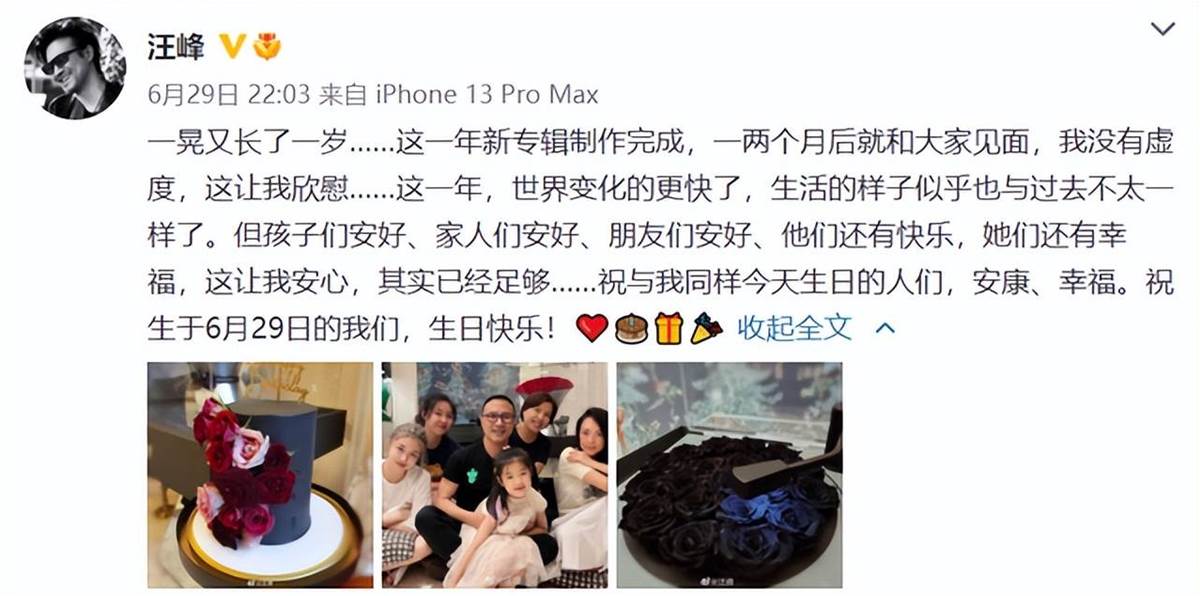This screenshot has height=596, width=1200.
Task: Click the birthday cake emoji
Action: (631, 328)
